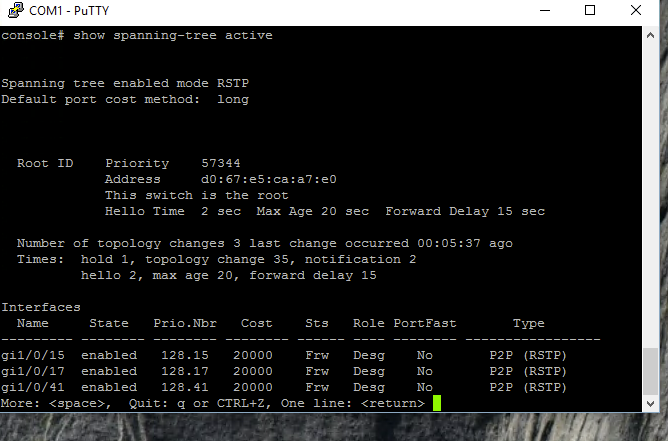
Task: Click interface name gi1/0/17
Action: [x=33, y=372]
